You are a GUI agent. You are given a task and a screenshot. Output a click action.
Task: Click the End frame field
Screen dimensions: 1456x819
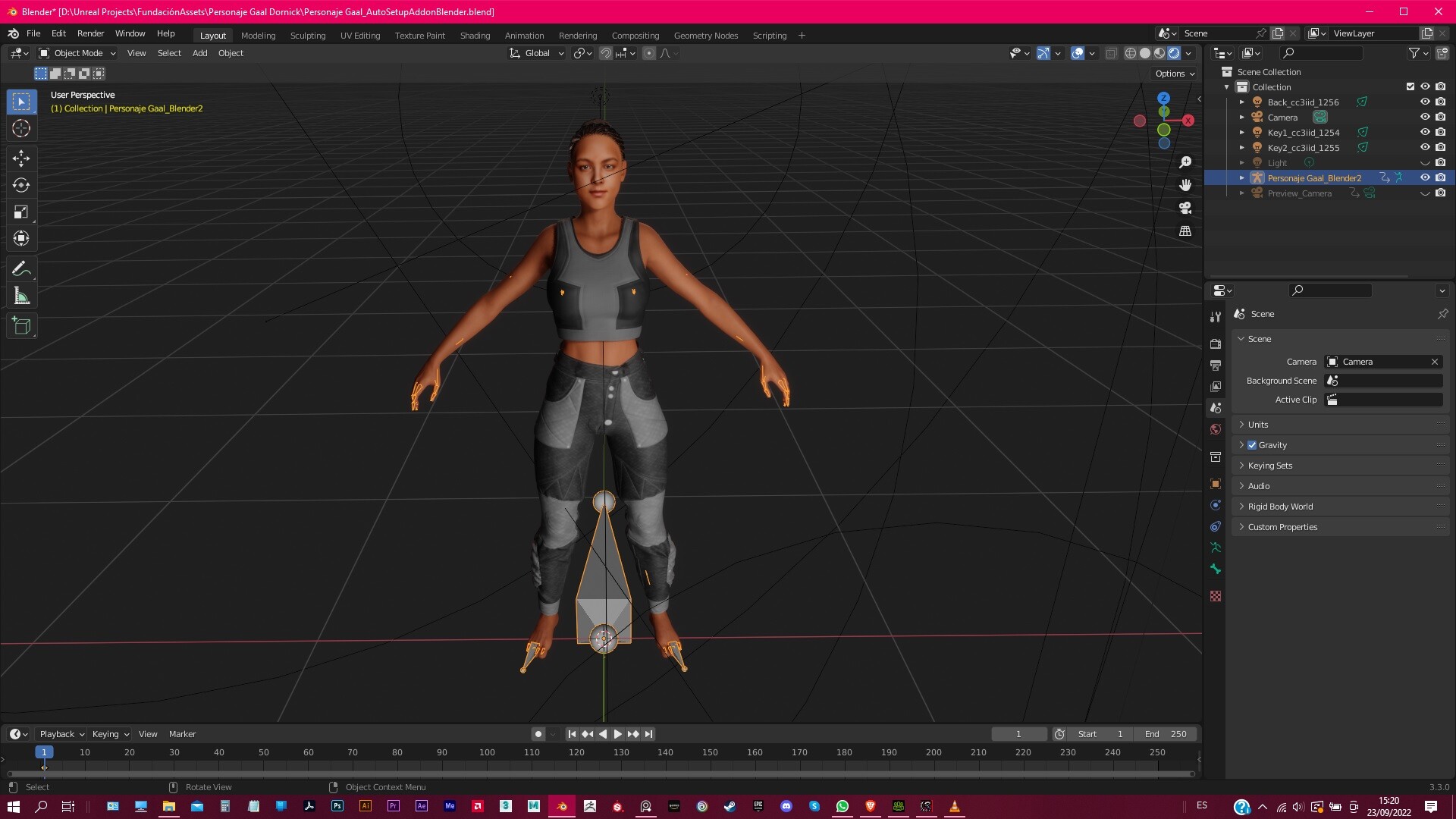(x=1166, y=734)
